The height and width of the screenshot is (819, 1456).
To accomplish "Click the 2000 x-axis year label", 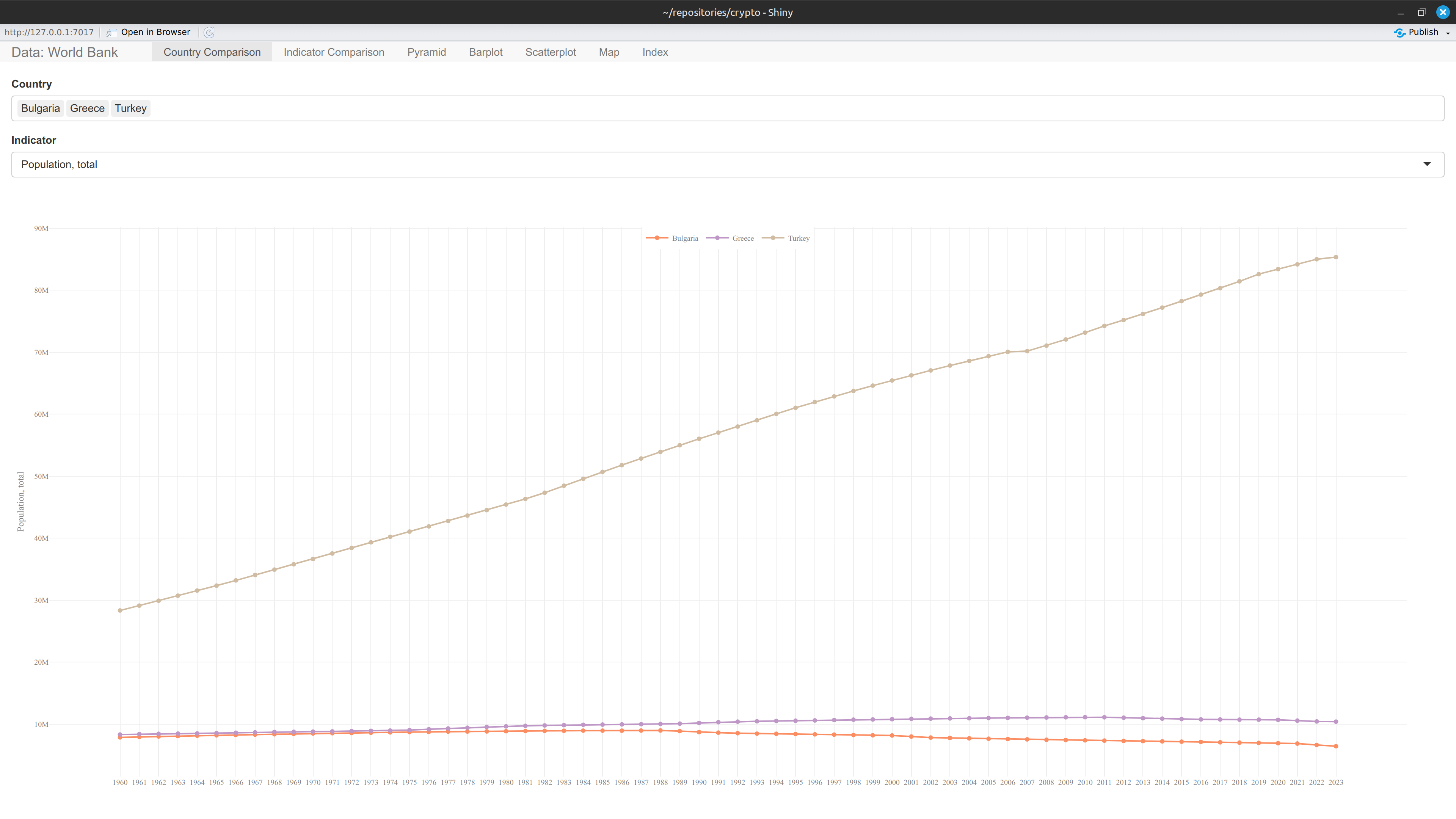I will [892, 782].
